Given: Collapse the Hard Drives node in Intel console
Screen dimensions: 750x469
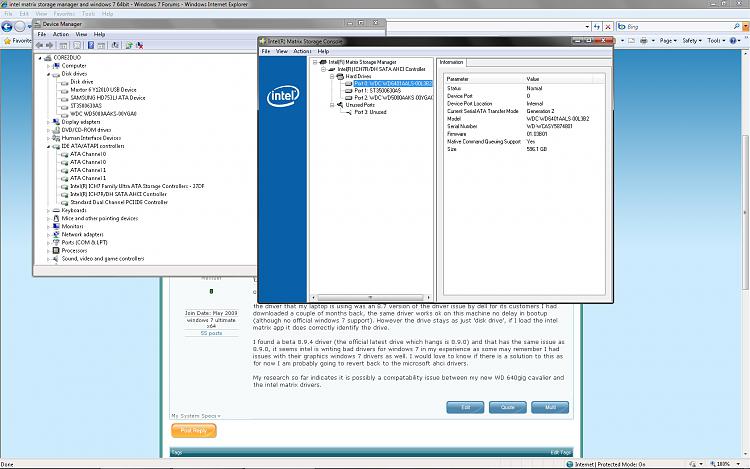Looking at the screenshot, I should [x=331, y=76].
